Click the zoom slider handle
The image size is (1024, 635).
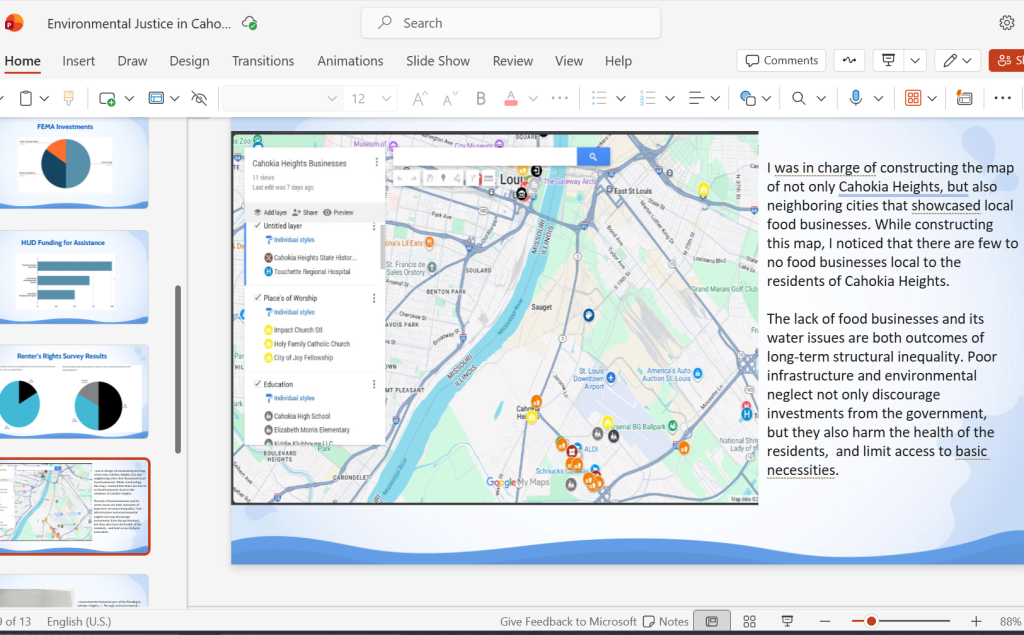point(871,621)
